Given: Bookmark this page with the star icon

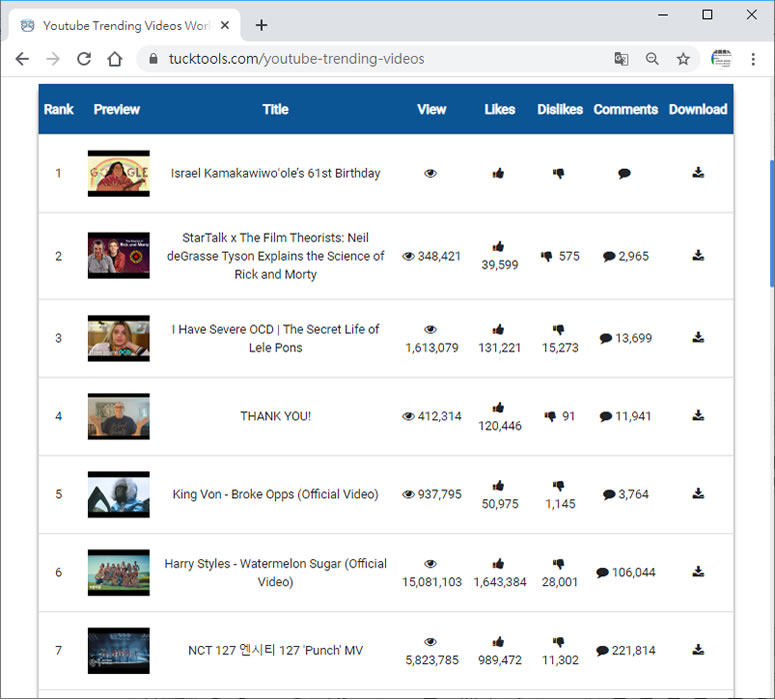Looking at the screenshot, I should pos(683,59).
